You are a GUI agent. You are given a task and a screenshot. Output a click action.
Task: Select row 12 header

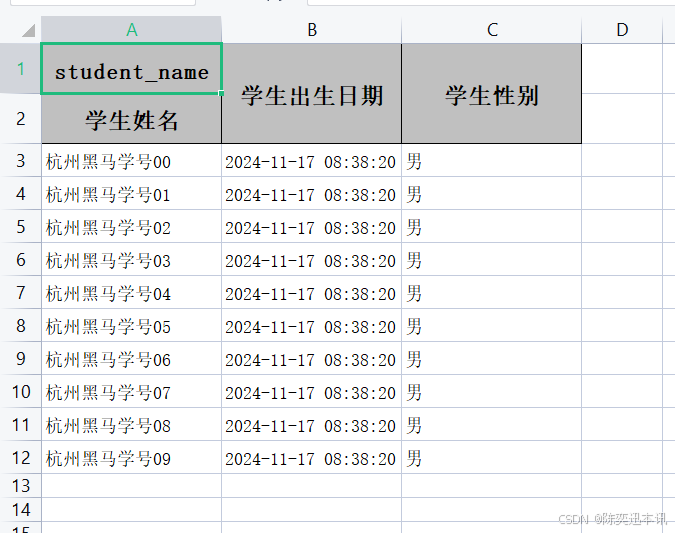(21, 458)
